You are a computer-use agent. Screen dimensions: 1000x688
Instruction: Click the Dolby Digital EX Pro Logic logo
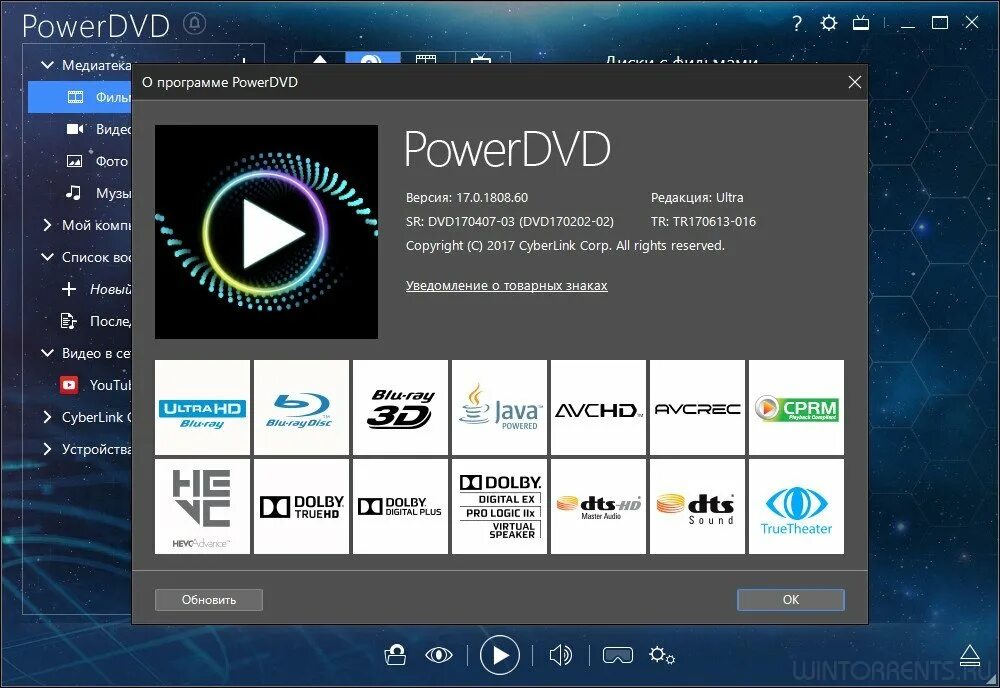(499, 506)
